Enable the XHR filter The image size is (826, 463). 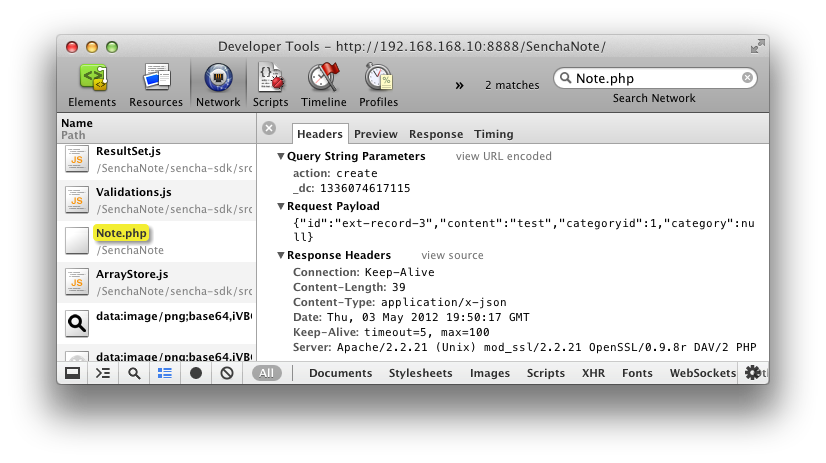[592, 373]
